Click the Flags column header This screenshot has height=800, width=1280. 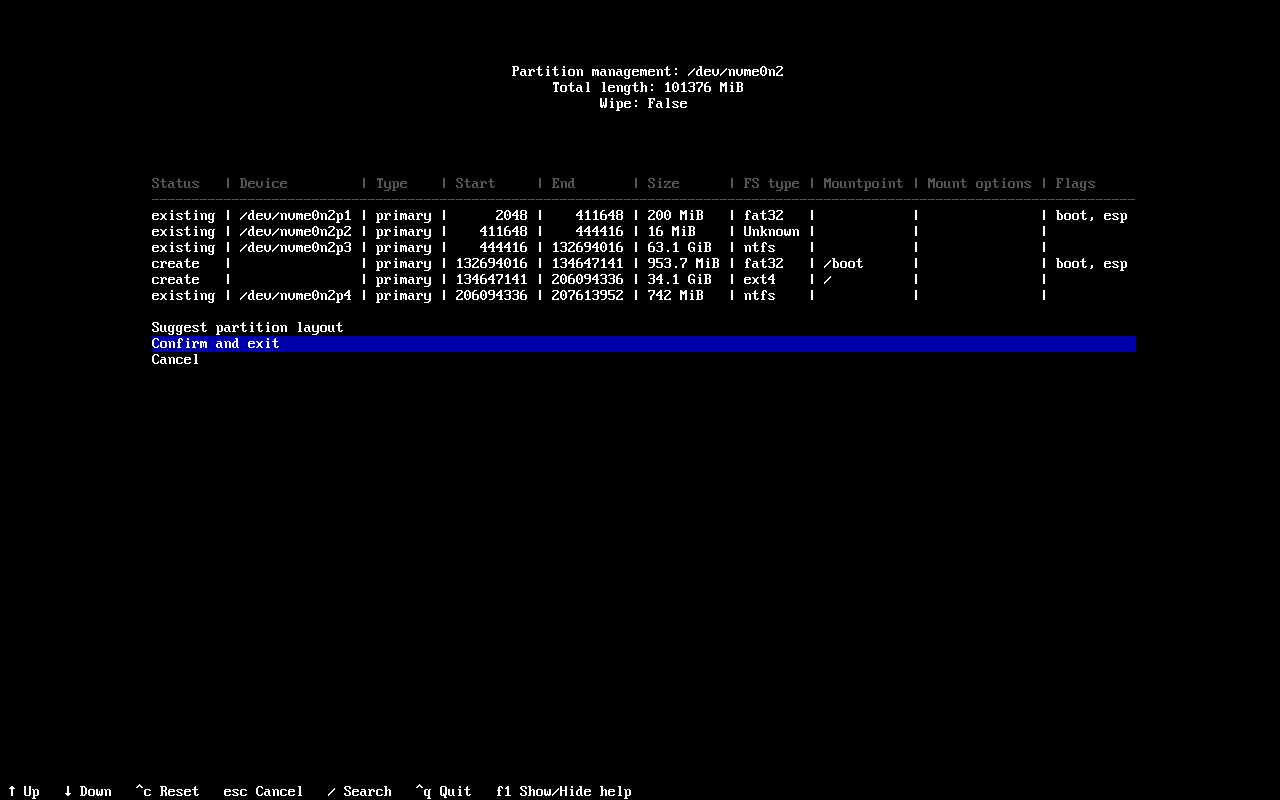tap(1076, 184)
